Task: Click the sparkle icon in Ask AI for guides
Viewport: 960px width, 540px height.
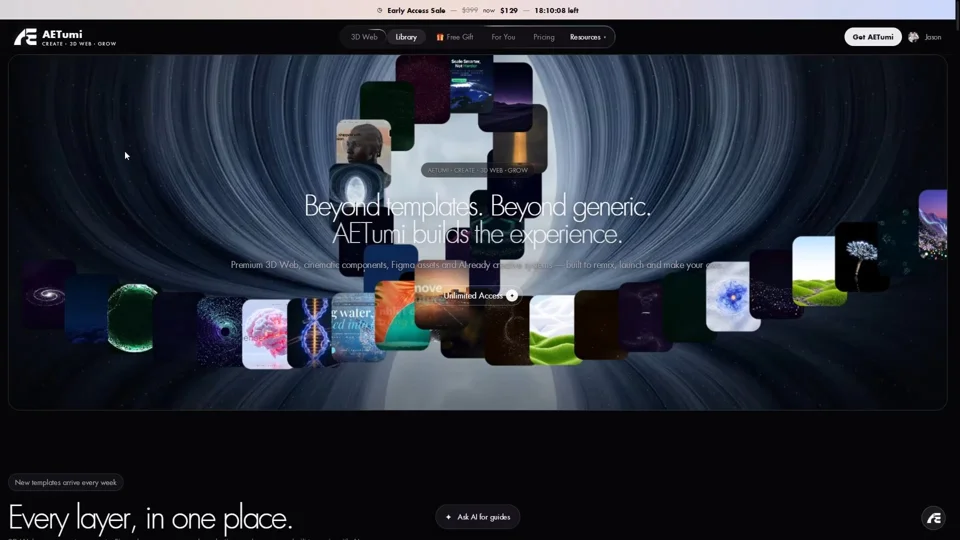Action: [x=448, y=517]
